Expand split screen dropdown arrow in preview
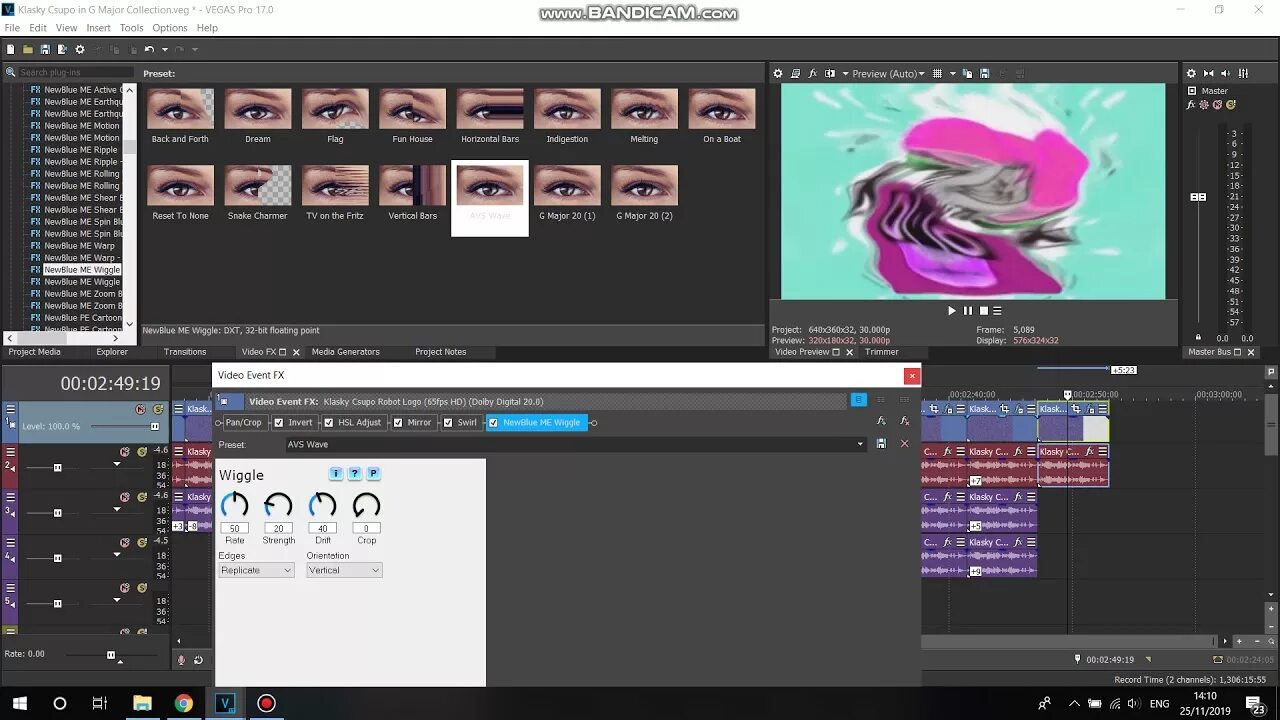The width and height of the screenshot is (1280, 720). (x=845, y=73)
